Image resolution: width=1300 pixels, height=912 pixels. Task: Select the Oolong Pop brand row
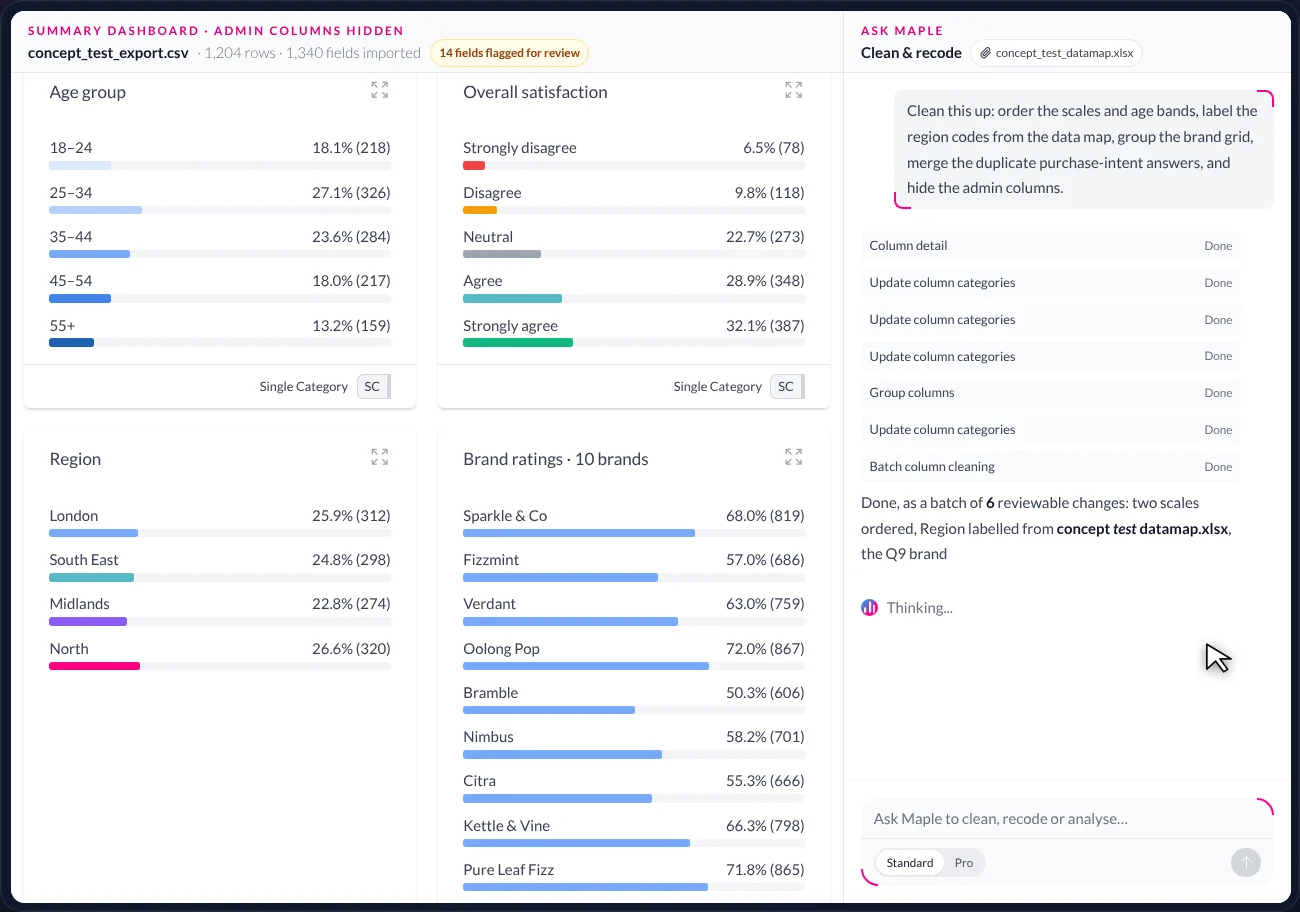click(634, 656)
